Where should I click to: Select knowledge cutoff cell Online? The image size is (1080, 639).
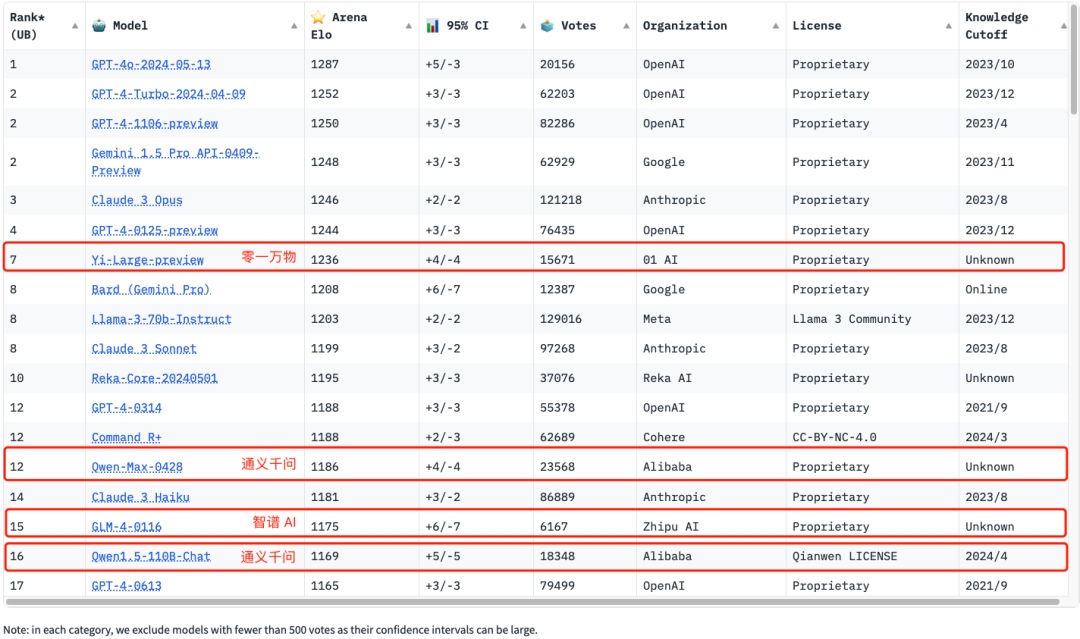pyautogui.click(x=986, y=289)
